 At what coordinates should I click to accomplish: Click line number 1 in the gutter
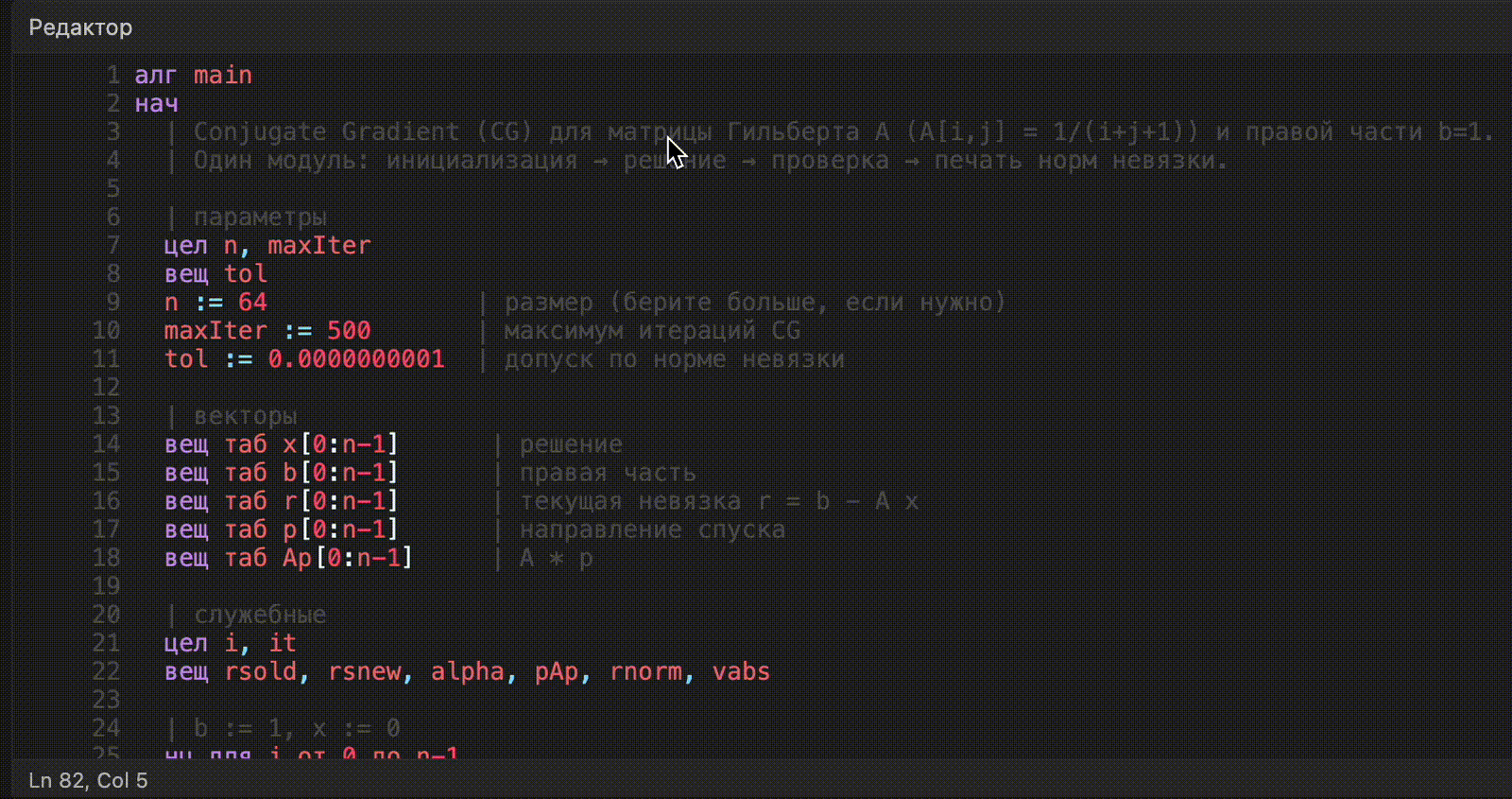(112, 75)
